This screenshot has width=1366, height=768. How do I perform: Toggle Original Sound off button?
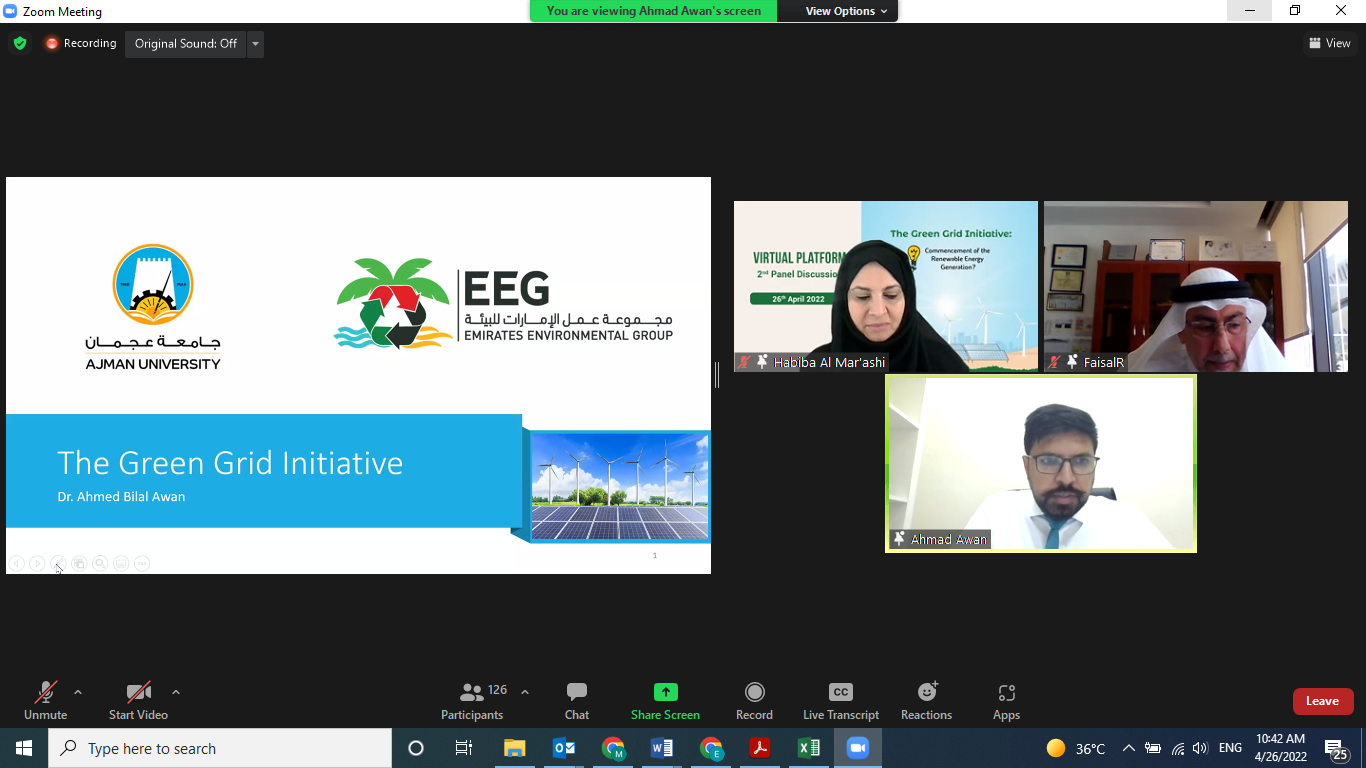(185, 44)
